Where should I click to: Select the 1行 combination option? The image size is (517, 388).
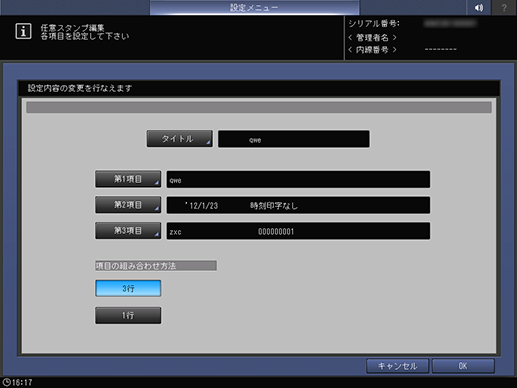click(x=128, y=315)
